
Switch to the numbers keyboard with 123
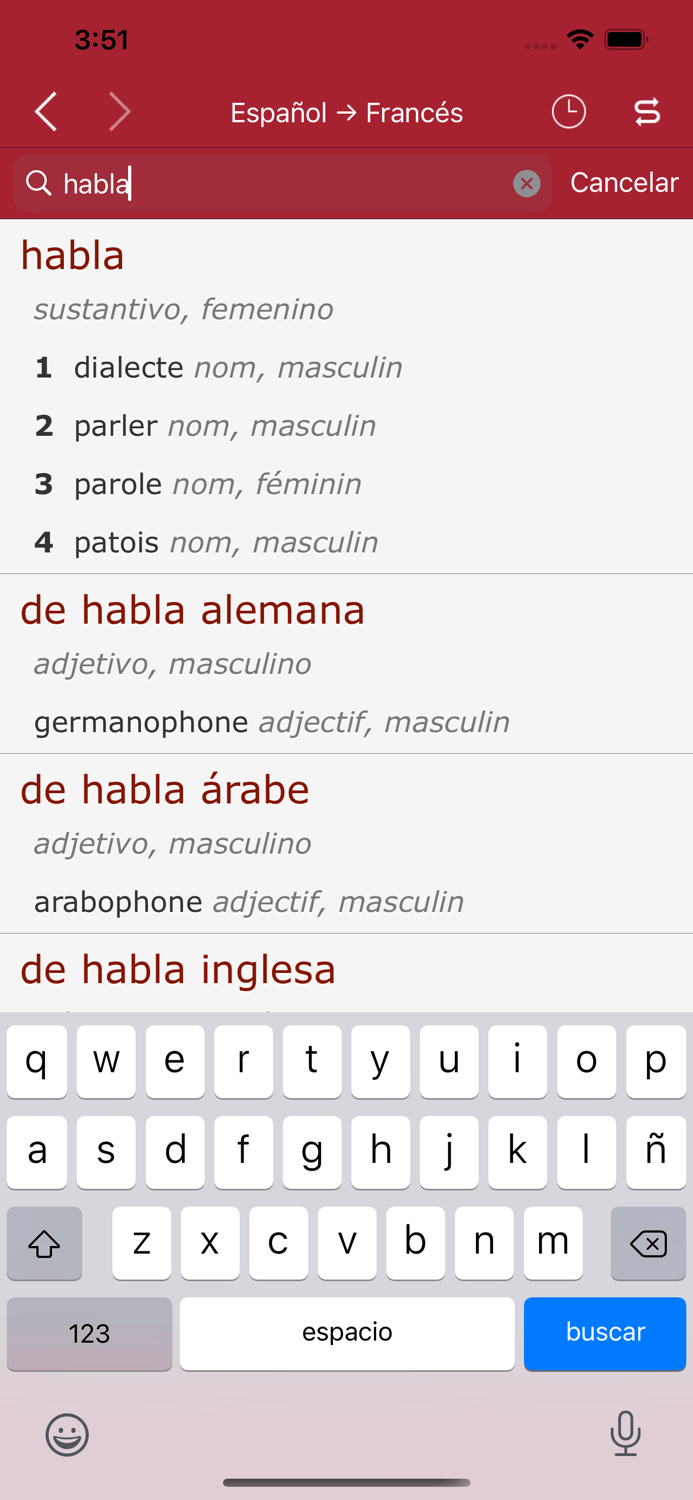coord(89,1333)
